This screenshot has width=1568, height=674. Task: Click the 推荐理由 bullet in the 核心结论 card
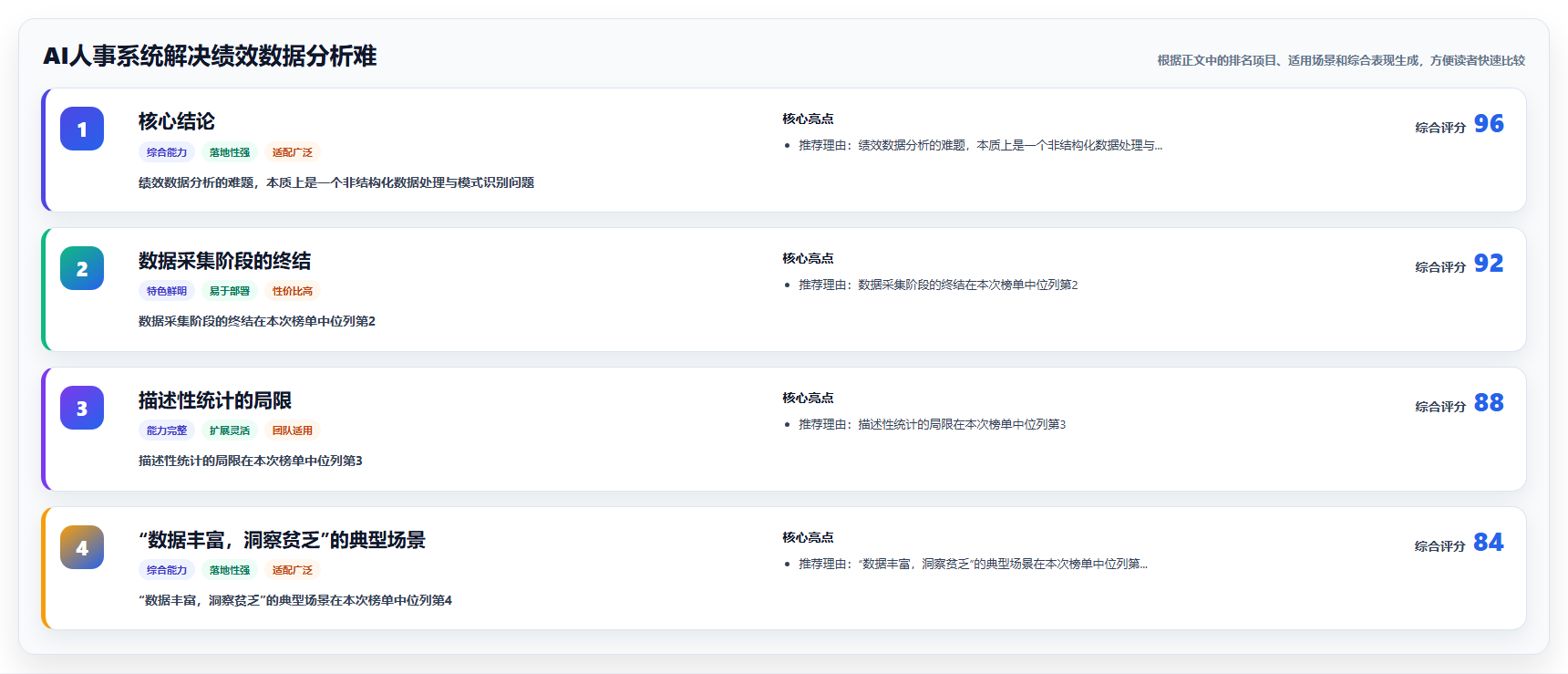tap(981, 145)
